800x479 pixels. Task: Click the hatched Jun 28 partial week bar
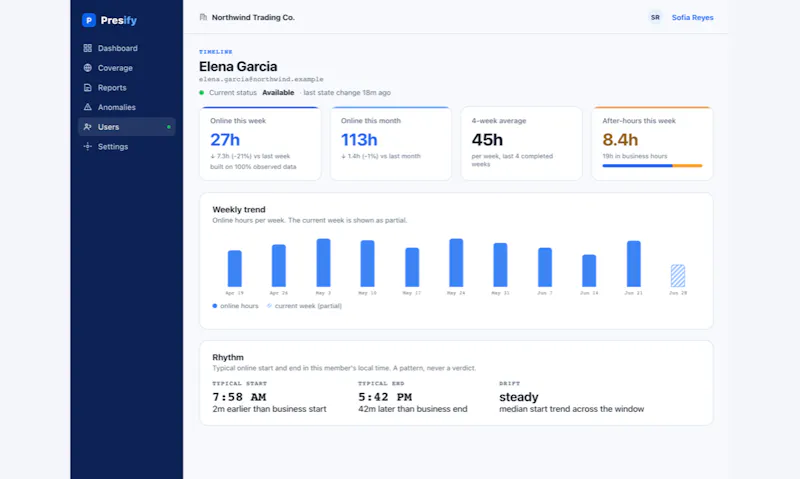pos(678,275)
